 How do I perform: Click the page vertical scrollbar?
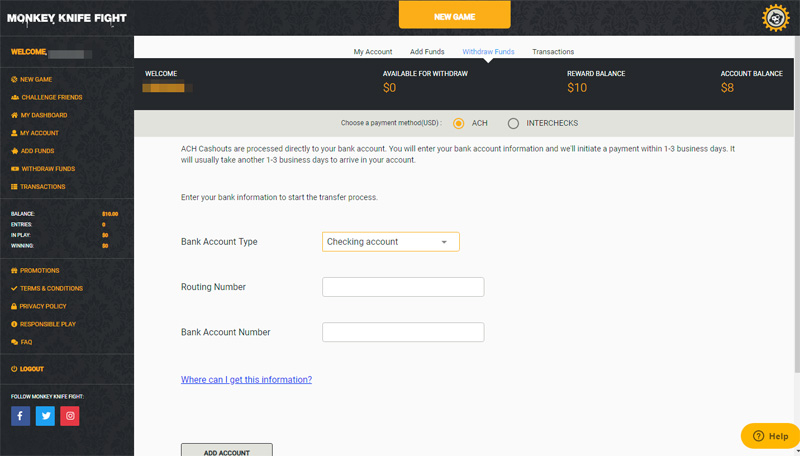tap(797, 204)
